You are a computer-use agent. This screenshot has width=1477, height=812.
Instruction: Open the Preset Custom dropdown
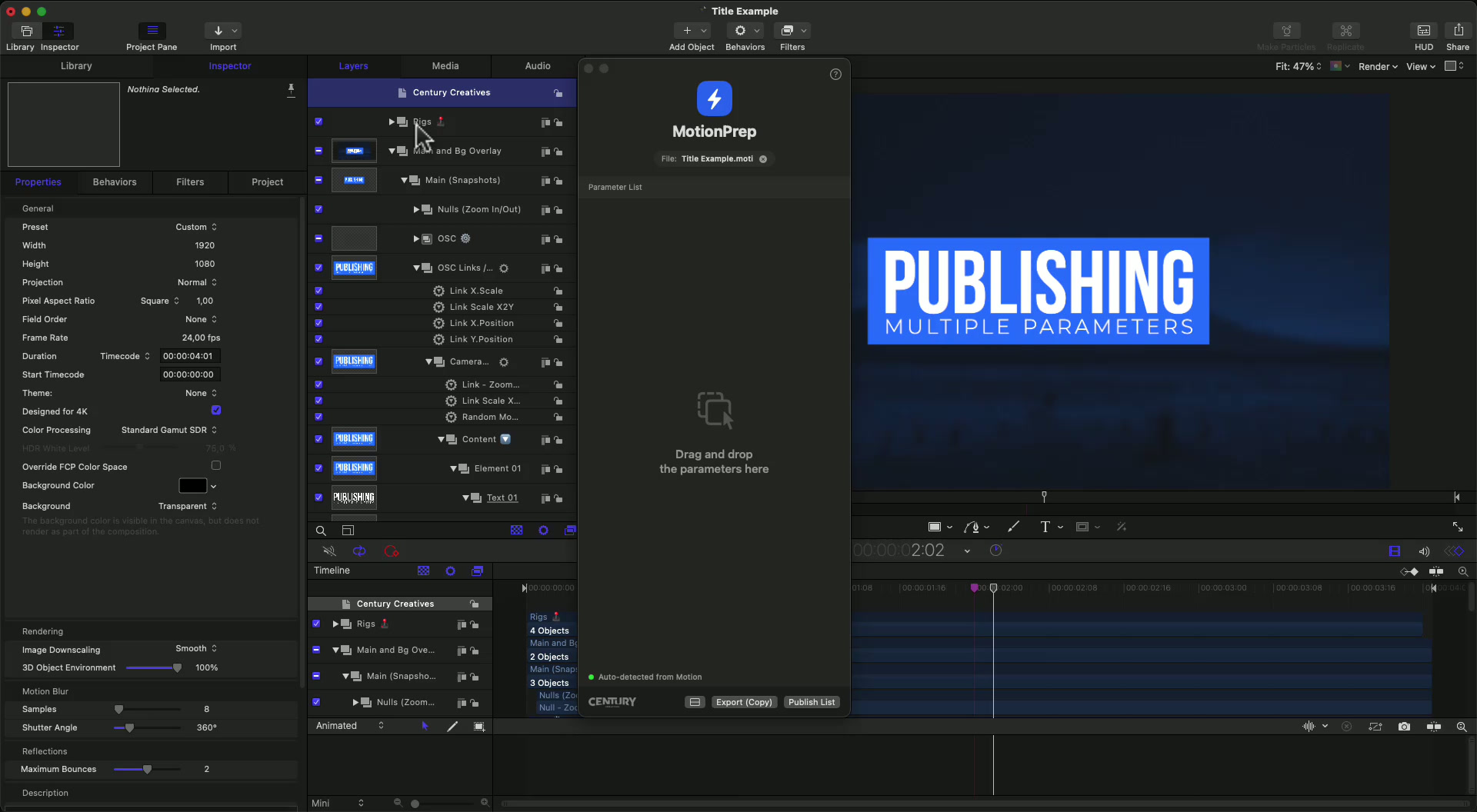pyautogui.click(x=196, y=227)
